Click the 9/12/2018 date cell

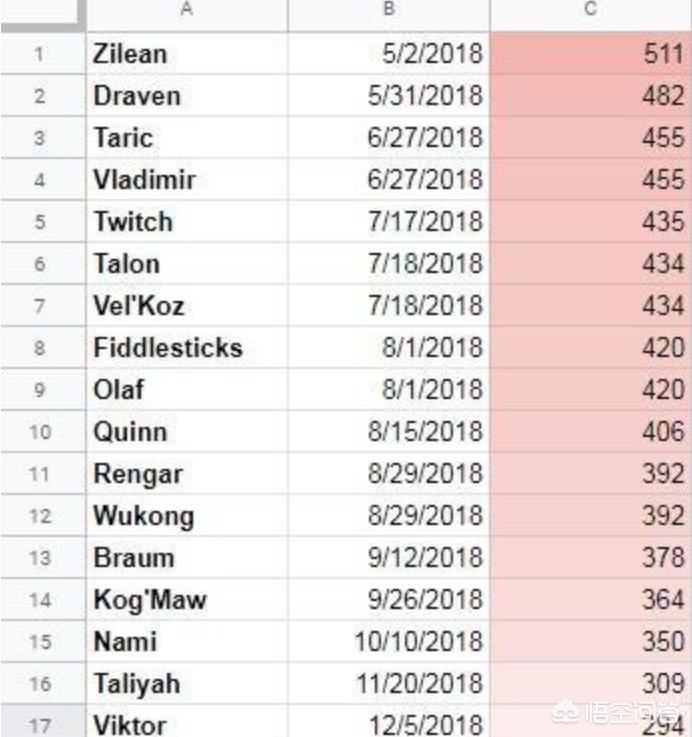(x=389, y=558)
